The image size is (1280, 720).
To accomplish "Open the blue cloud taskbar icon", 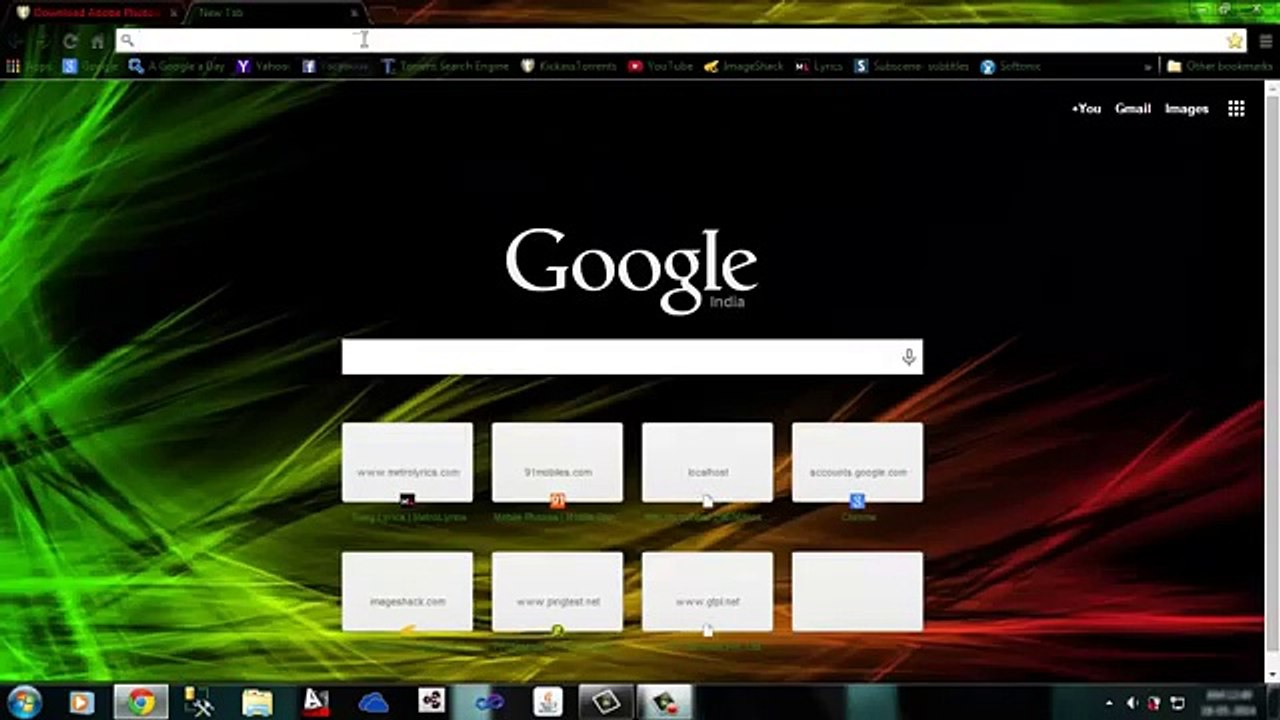I will (x=373, y=702).
